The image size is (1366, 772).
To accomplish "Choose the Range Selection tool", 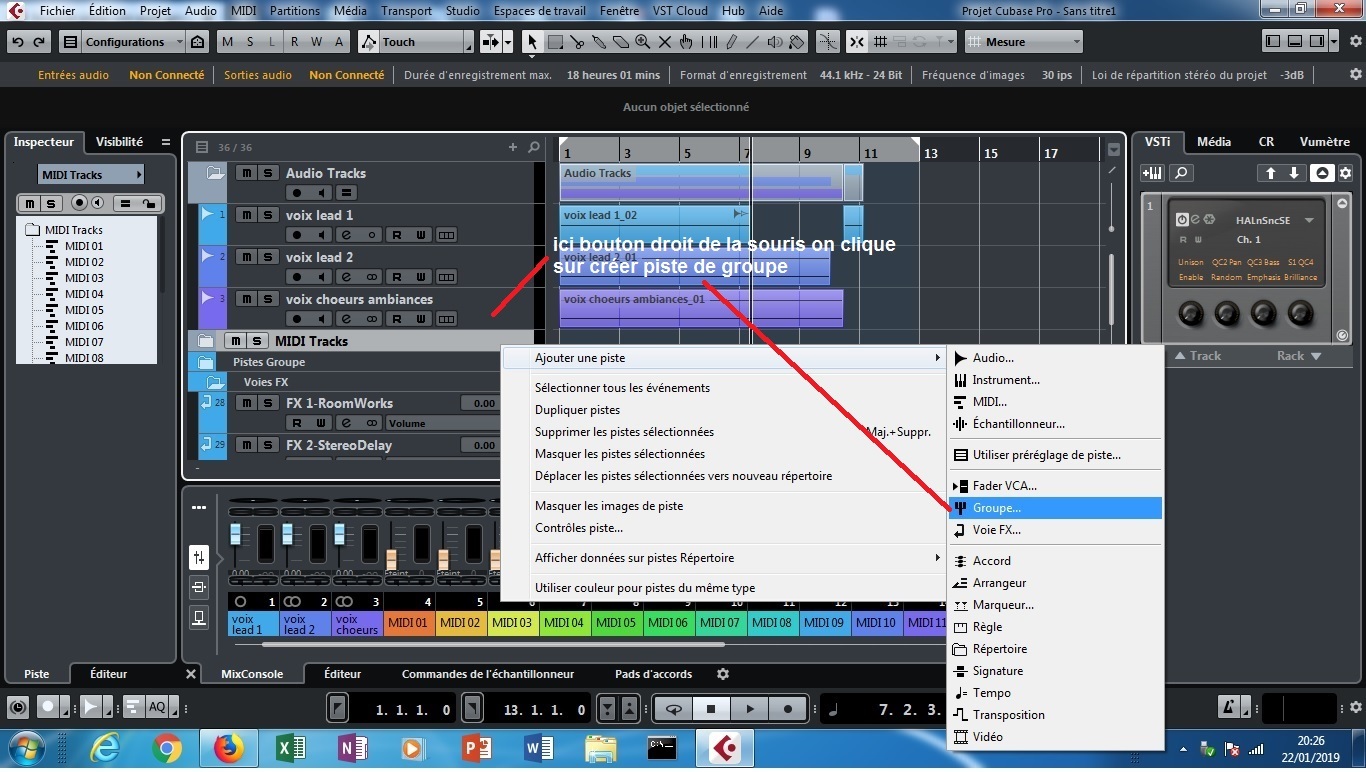I will [555, 42].
